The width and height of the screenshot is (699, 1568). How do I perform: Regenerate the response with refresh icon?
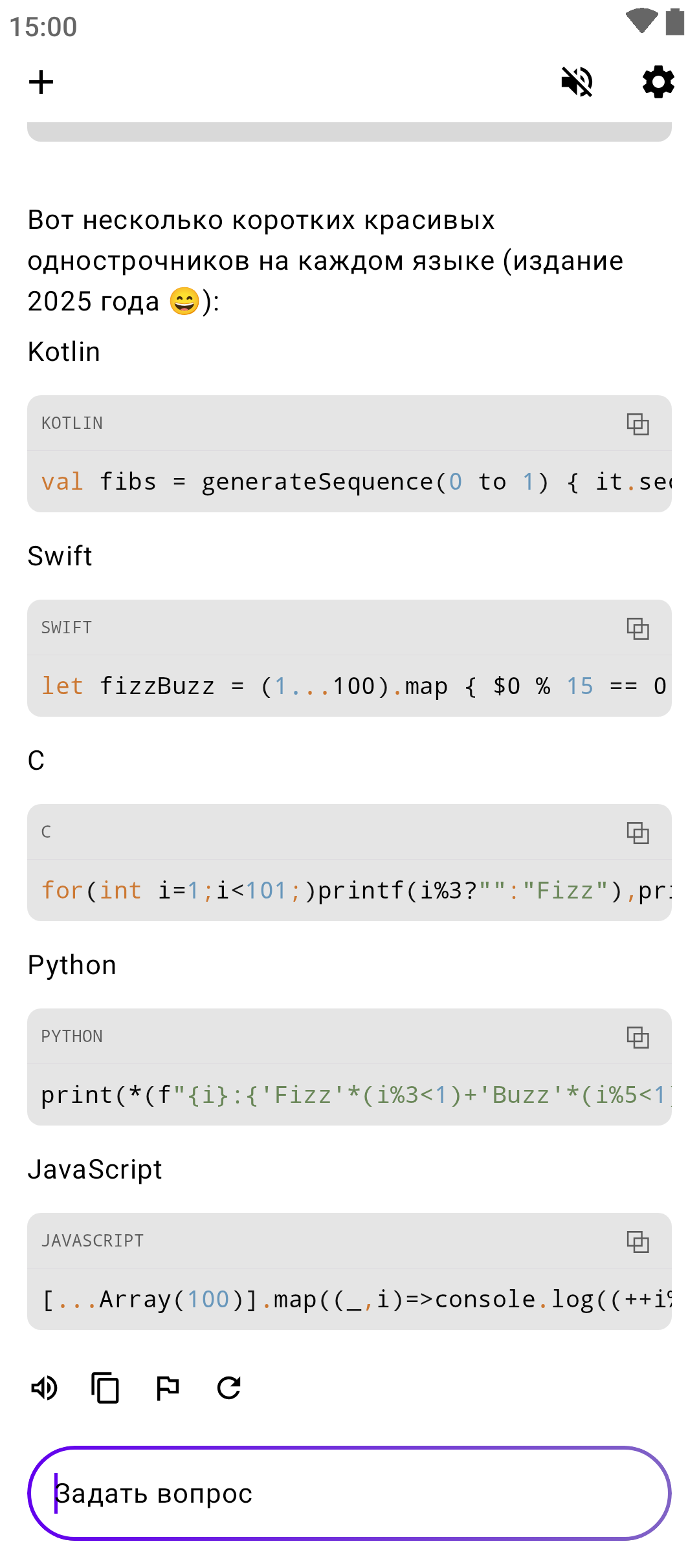click(x=229, y=1388)
